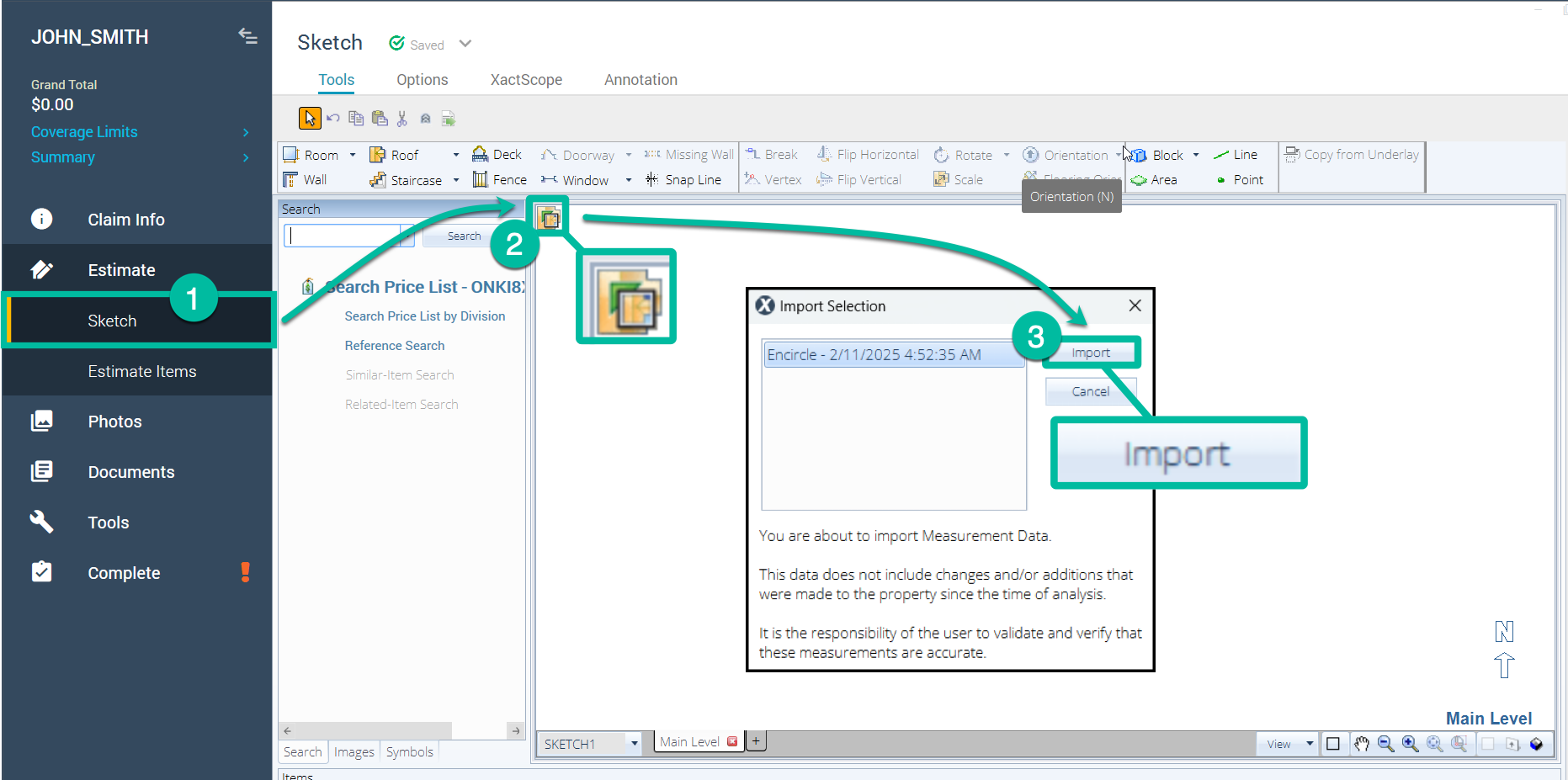Select the Block tool
Image resolution: width=1568 pixels, height=780 pixels.
pyautogui.click(x=1156, y=155)
